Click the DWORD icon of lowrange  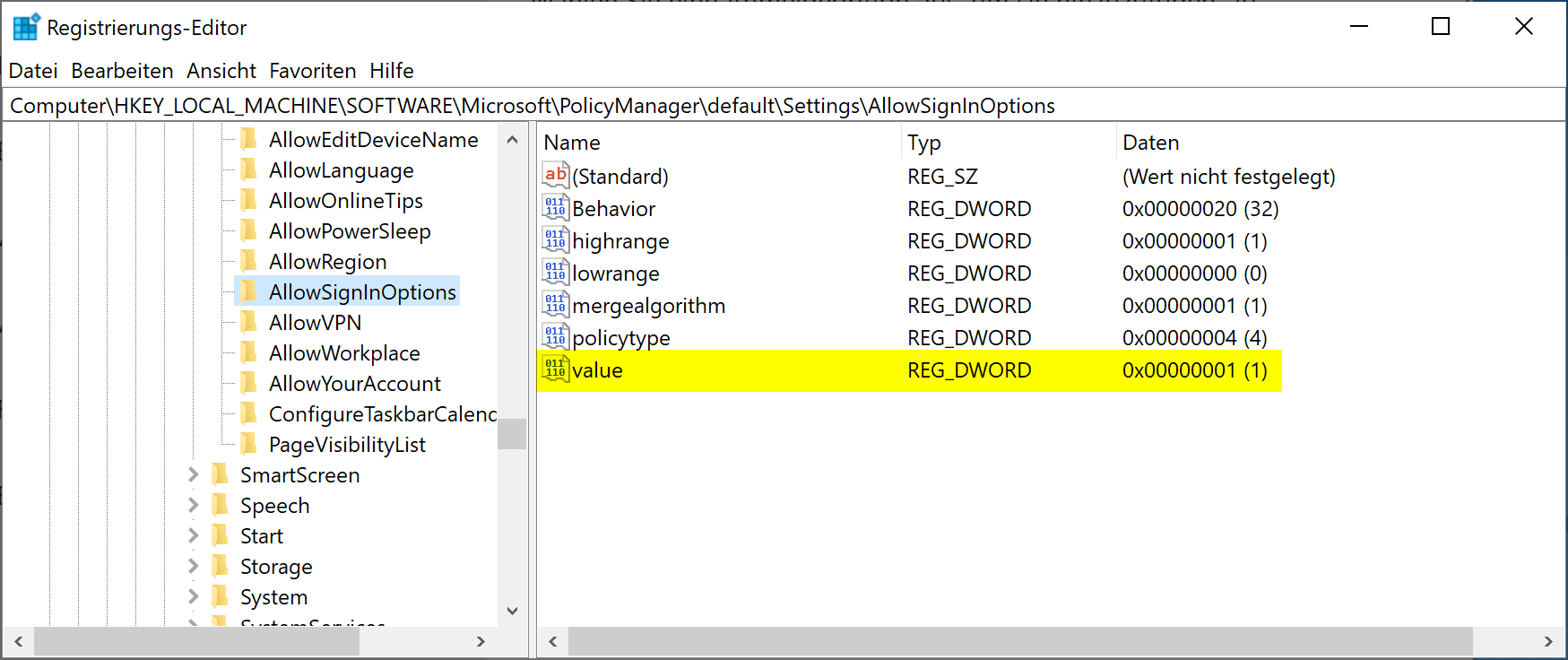click(x=556, y=273)
